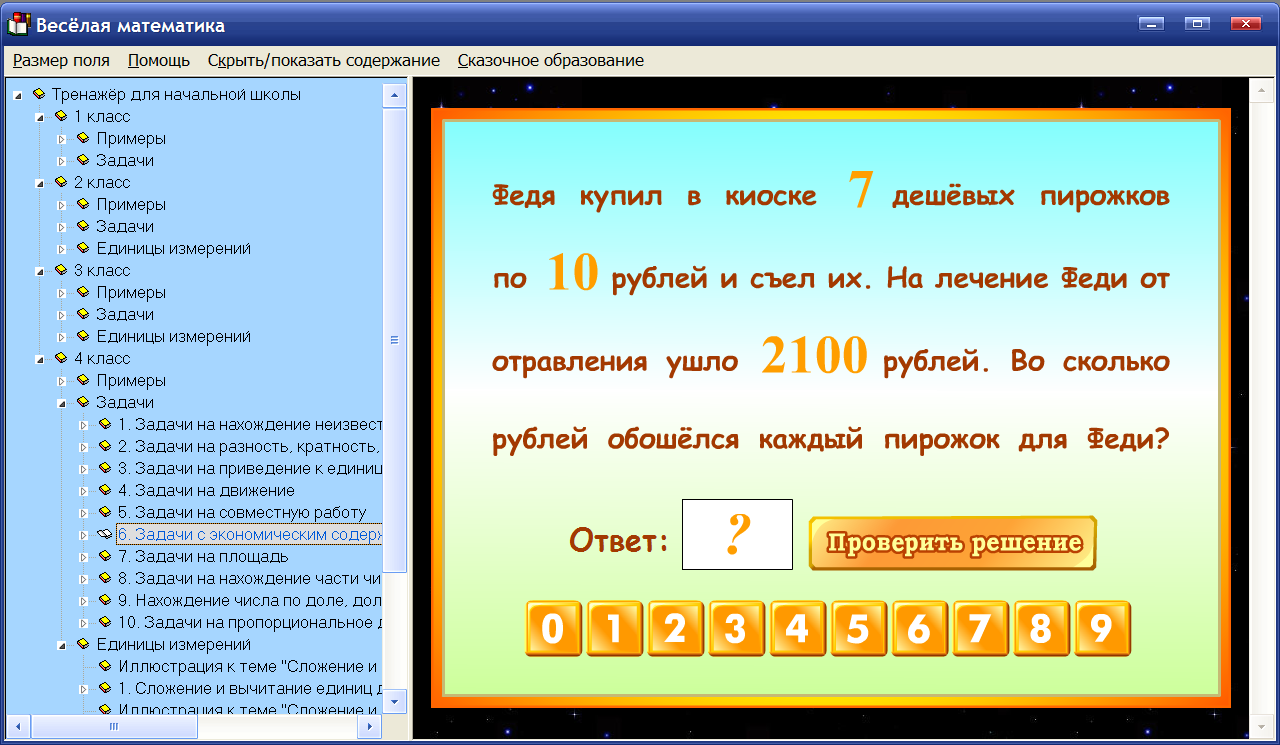Expand "4. Задачи на движение"
Viewport: 1280px width, 745px height.
tap(83, 490)
